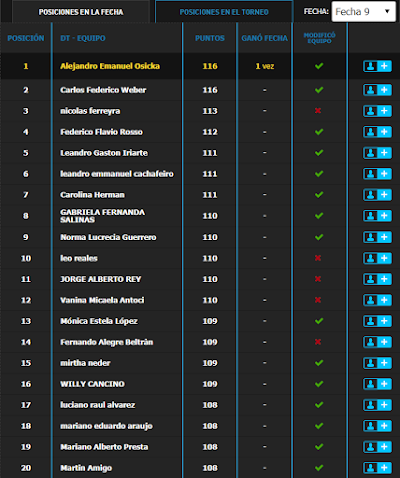Click add-user icon for nicolas ferreyra
400x478 pixels.
[x=377, y=111]
